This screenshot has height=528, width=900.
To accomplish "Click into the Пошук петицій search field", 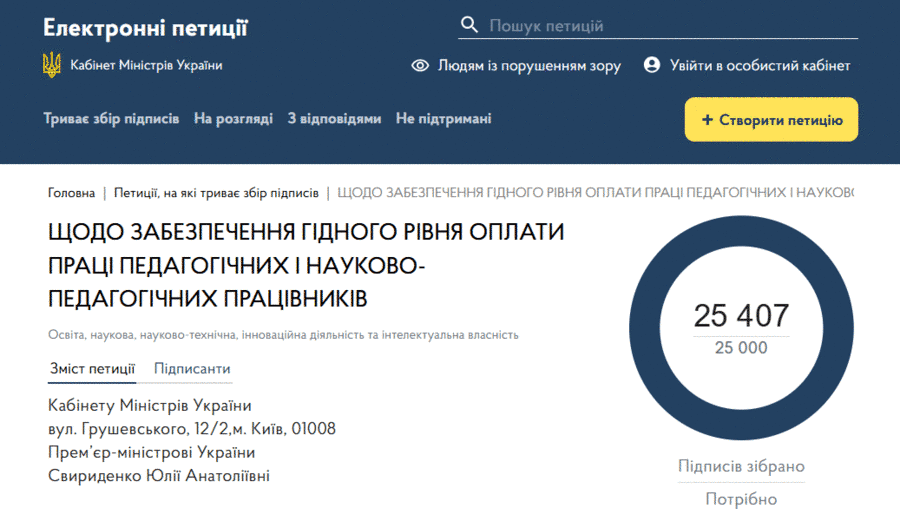I will click(670, 26).
